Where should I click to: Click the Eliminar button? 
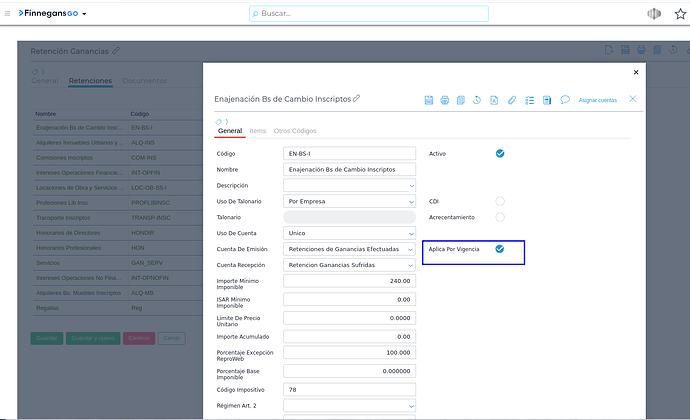point(139,338)
